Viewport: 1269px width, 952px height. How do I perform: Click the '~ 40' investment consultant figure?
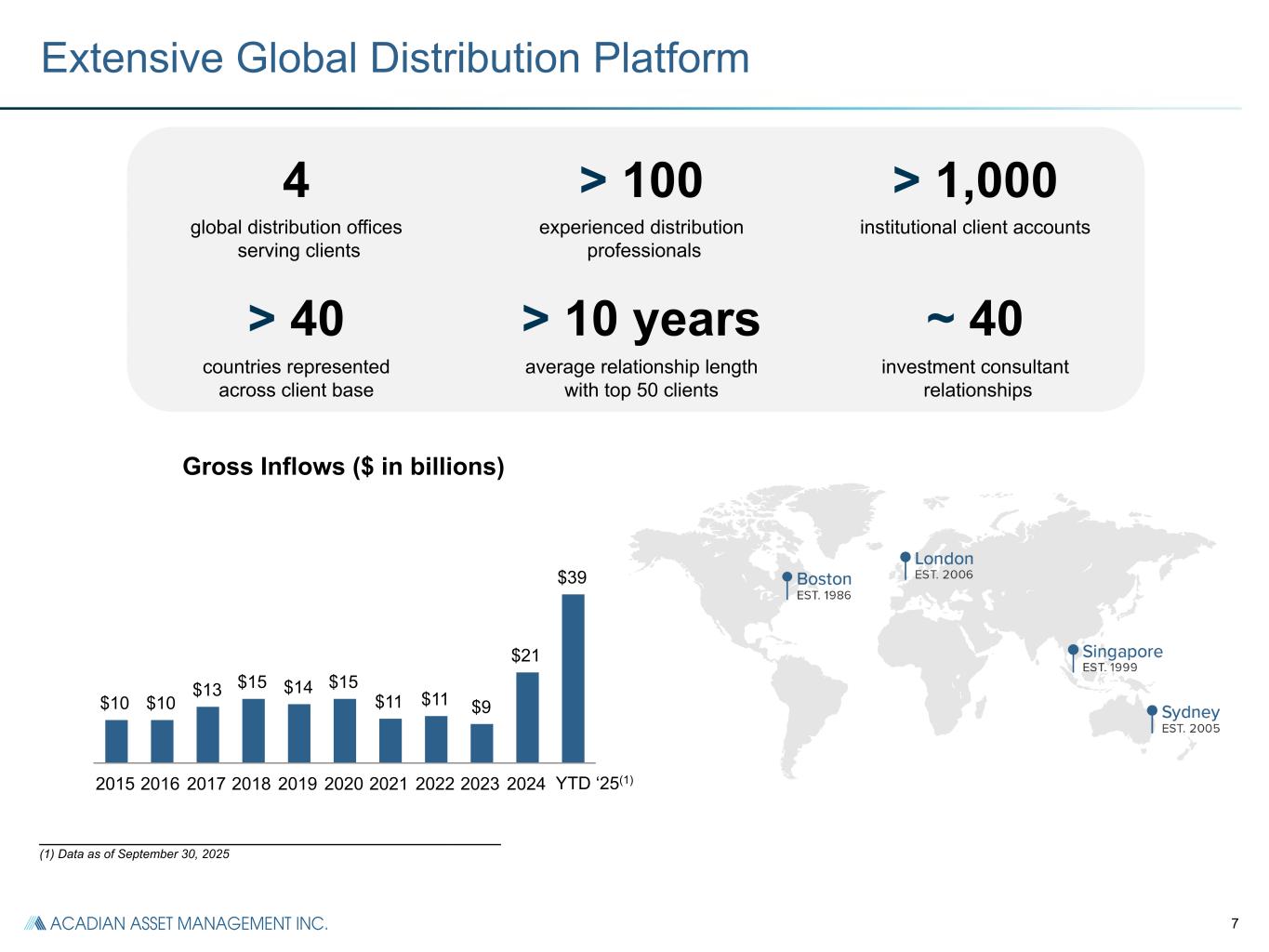974,319
